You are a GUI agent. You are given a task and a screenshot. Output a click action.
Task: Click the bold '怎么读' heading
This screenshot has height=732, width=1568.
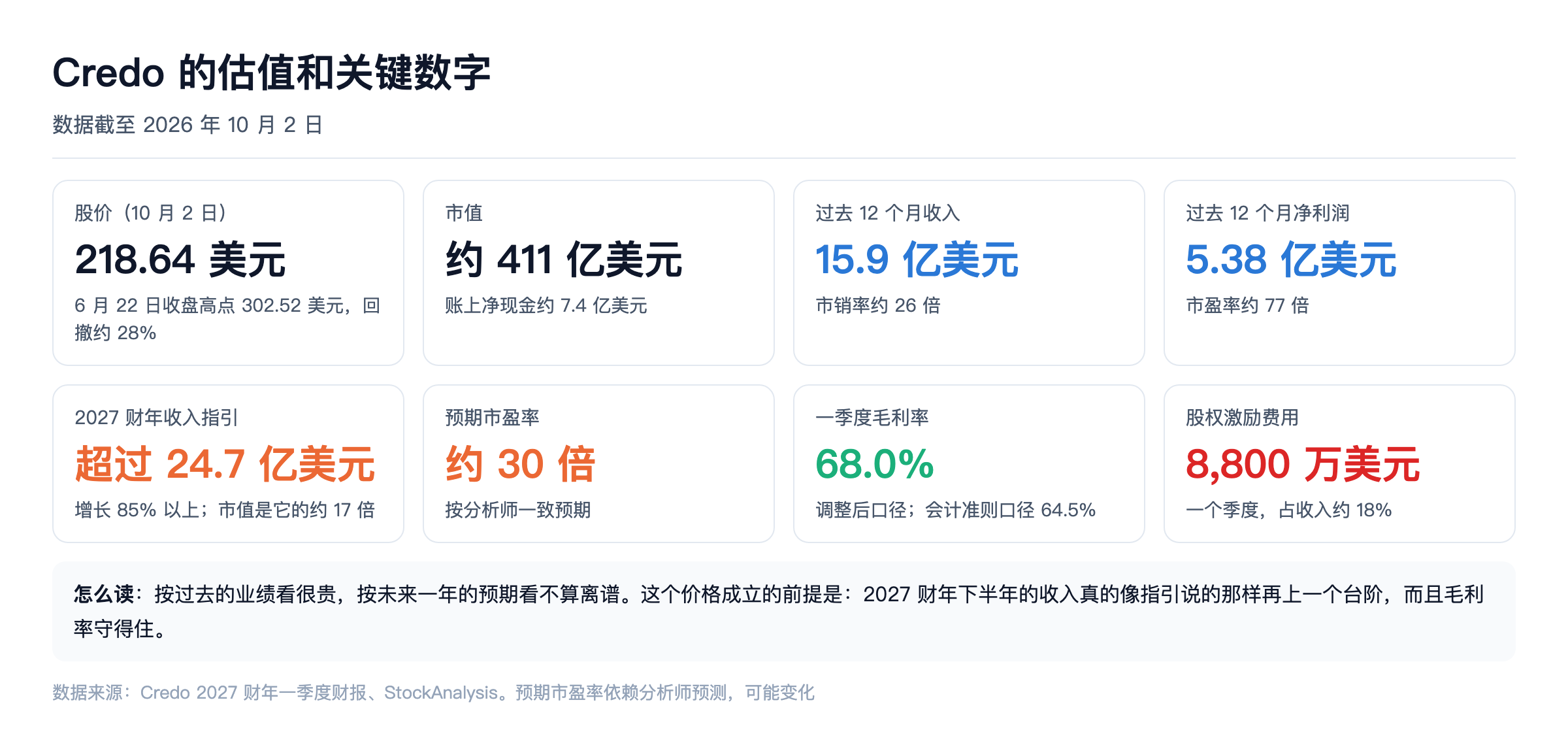[103, 594]
